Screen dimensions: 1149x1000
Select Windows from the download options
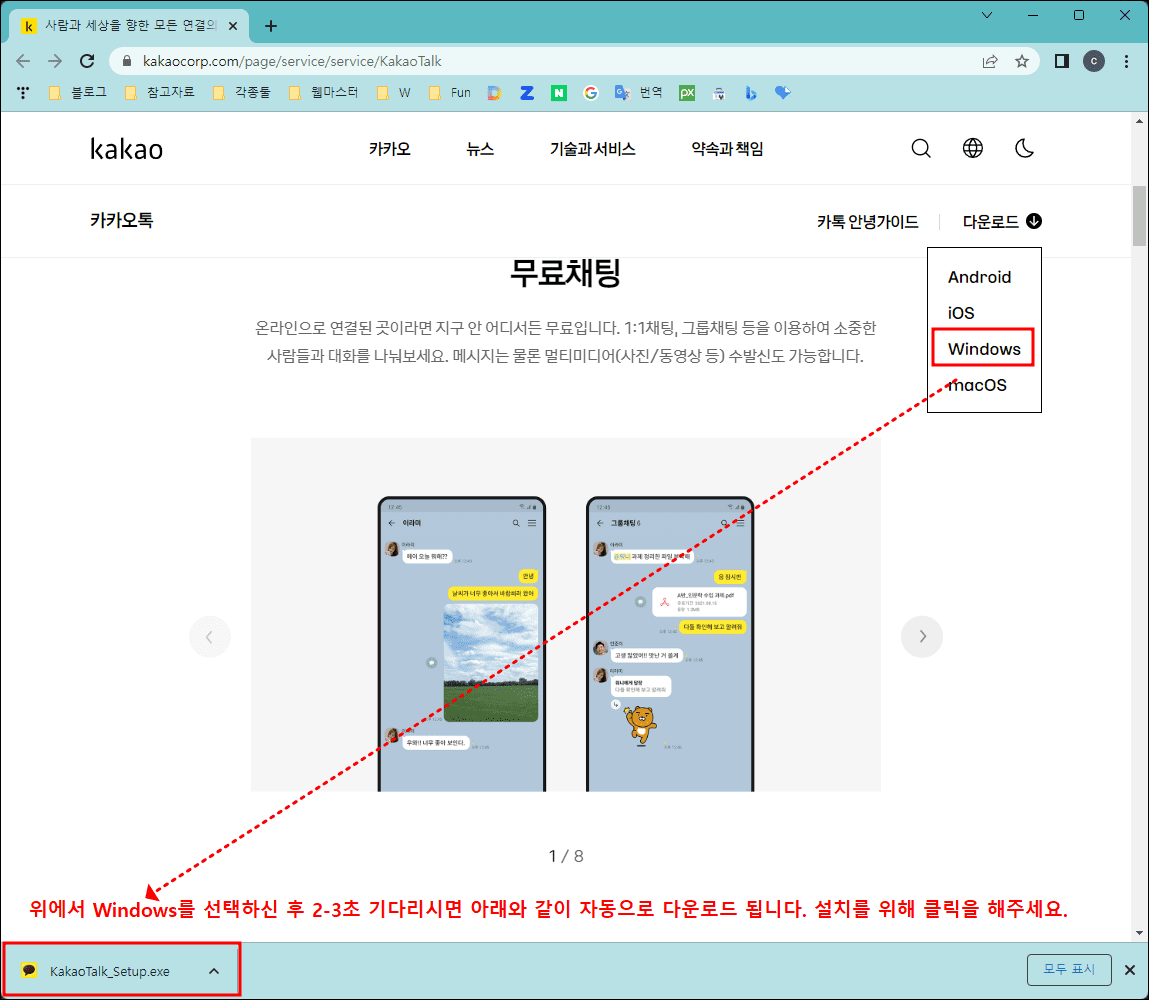coord(981,348)
